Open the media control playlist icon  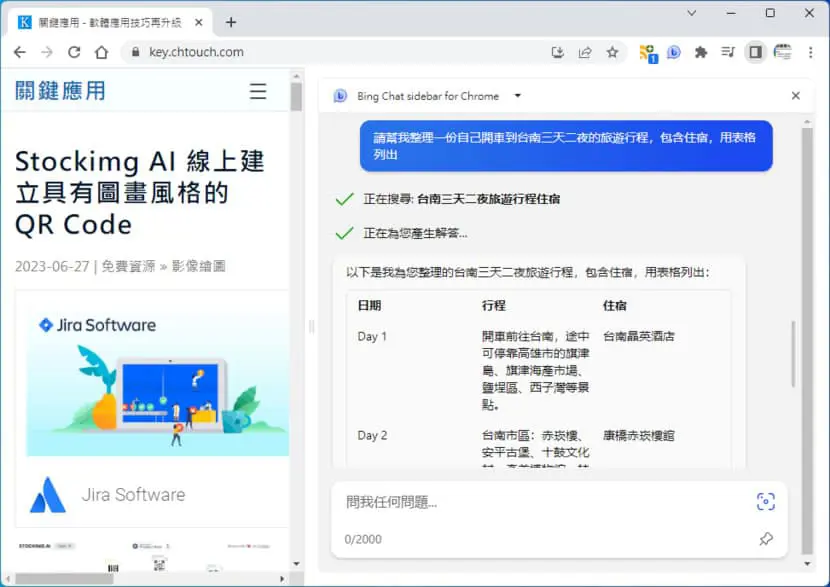pyautogui.click(x=728, y=52)
